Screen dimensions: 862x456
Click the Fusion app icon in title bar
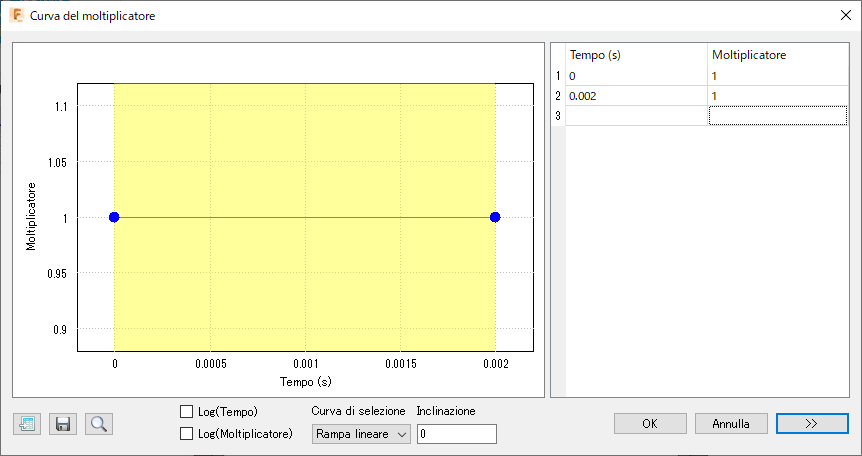[17, 15]
